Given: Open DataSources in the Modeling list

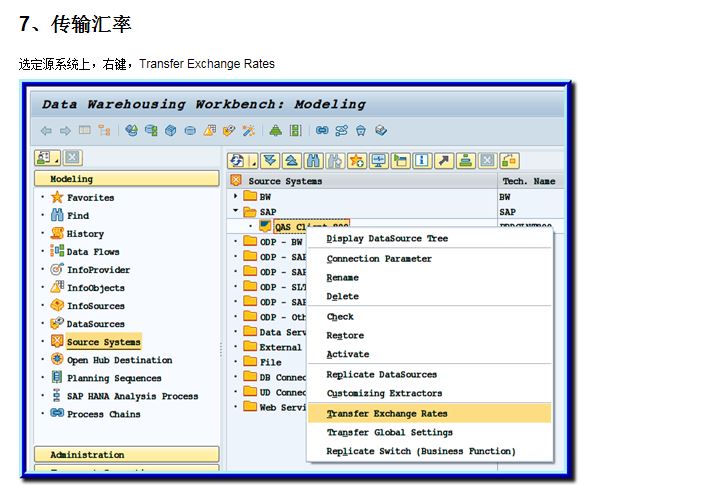Looking at the screenshot, I should coord(95,324).
